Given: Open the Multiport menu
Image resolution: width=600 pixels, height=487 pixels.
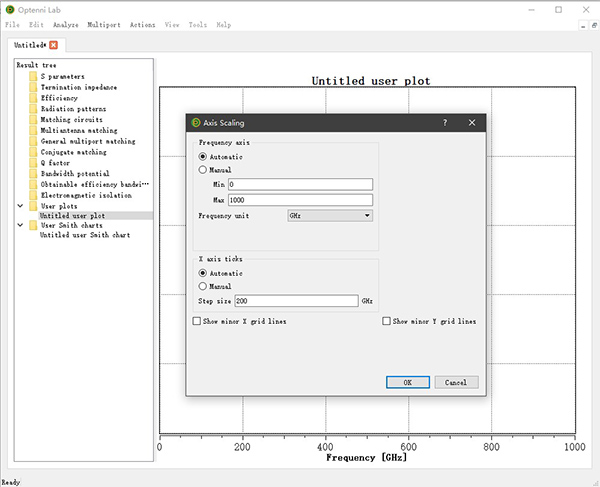Looking at the screenshot, I should pos(105,24).
